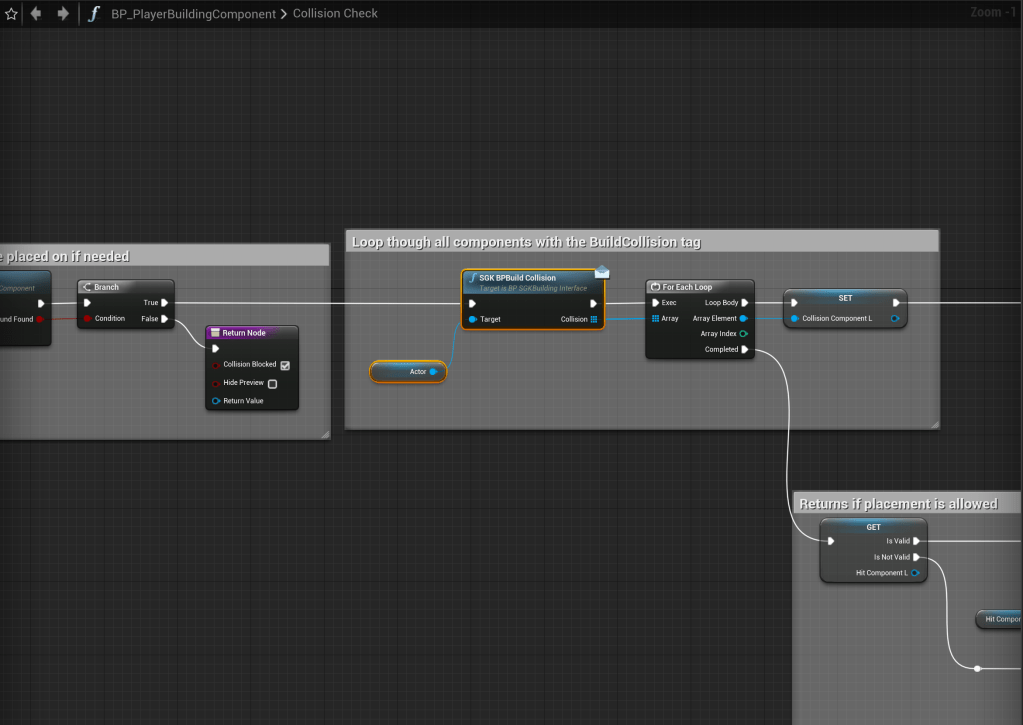
Task: Click the interface message envelope icon on SGK node
Action: 601,272
